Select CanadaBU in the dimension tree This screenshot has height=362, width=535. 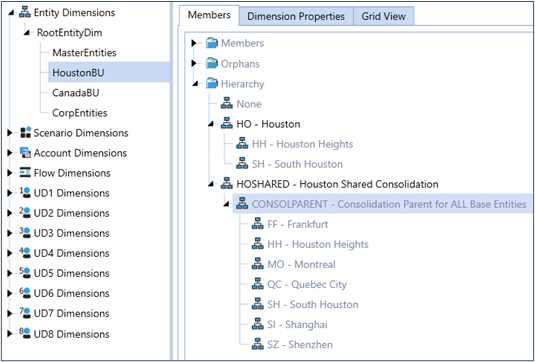click(x=75, y=93)
